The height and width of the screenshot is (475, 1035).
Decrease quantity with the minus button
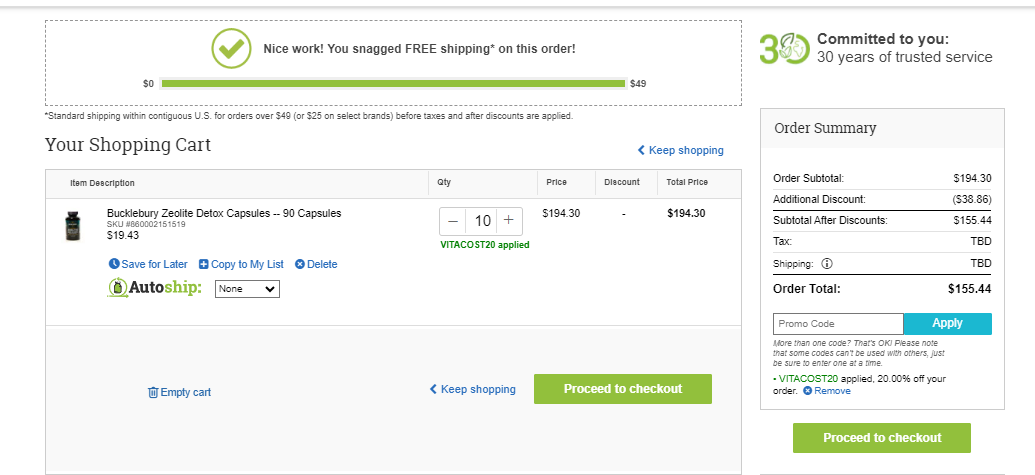click(453, 221)
